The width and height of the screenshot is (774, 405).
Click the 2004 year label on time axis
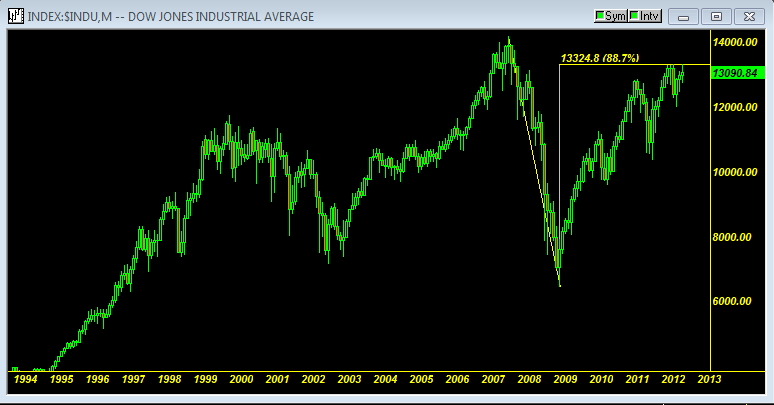pos(386,379)
